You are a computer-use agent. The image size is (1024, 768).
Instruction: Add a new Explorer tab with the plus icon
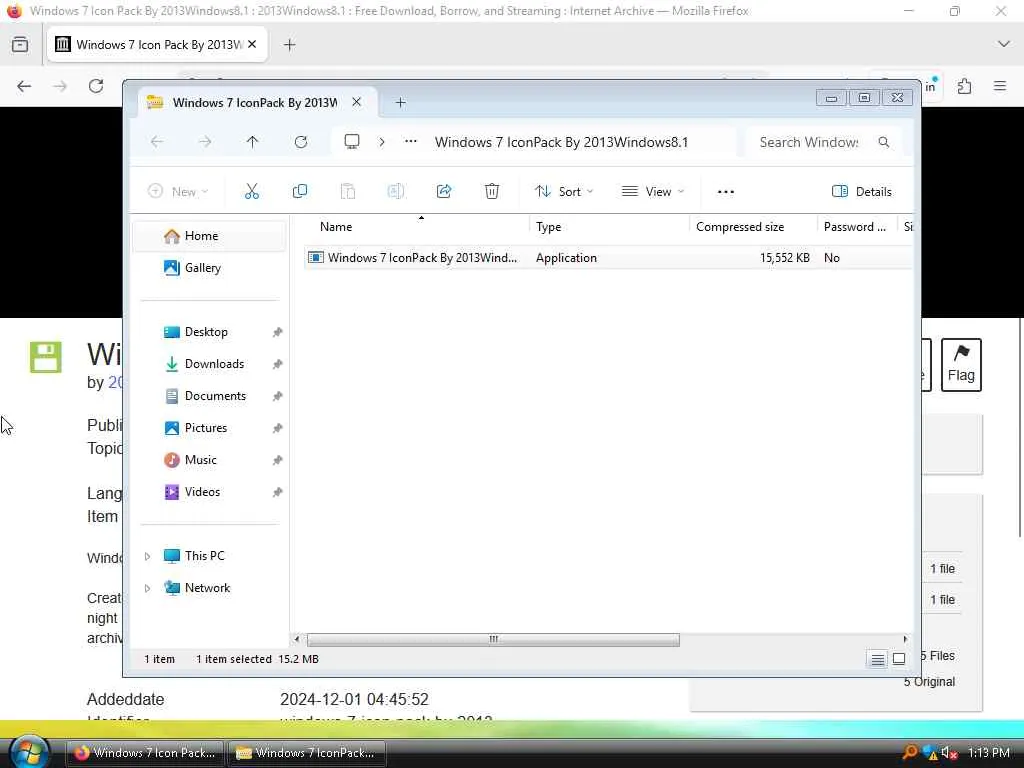click(x=400, y=103)
